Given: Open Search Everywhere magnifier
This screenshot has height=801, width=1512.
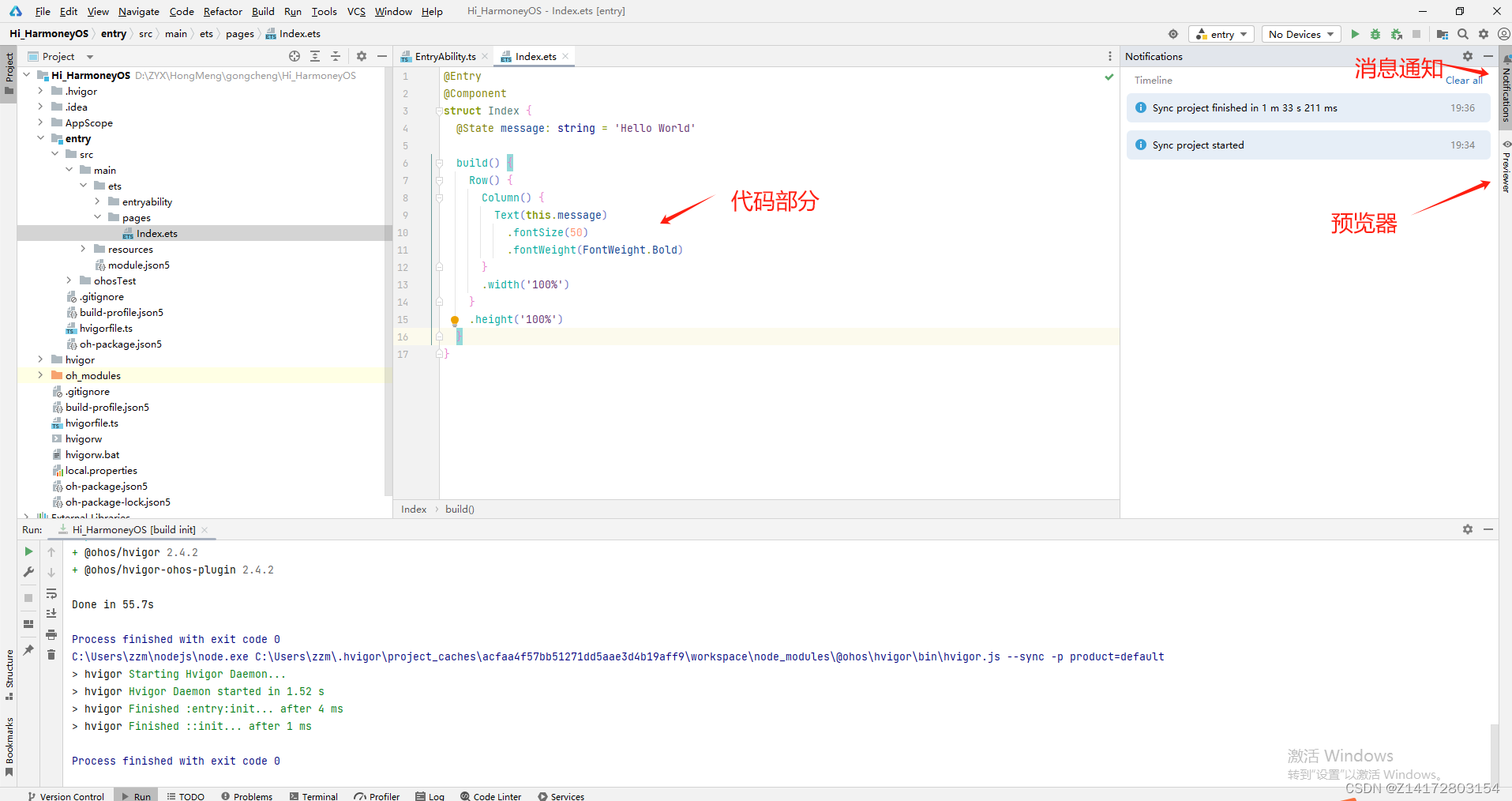Looking at the screenshot, I should click(x=1463, y=34).
